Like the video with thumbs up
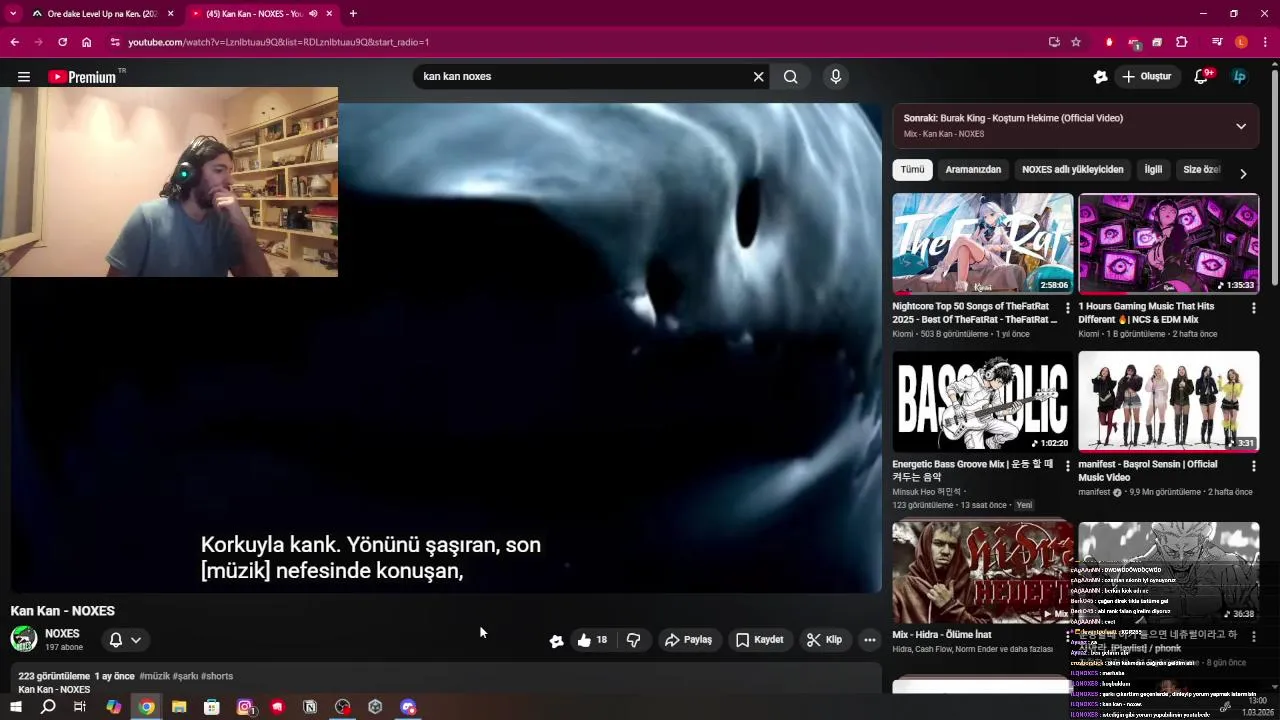 [592, 640]
